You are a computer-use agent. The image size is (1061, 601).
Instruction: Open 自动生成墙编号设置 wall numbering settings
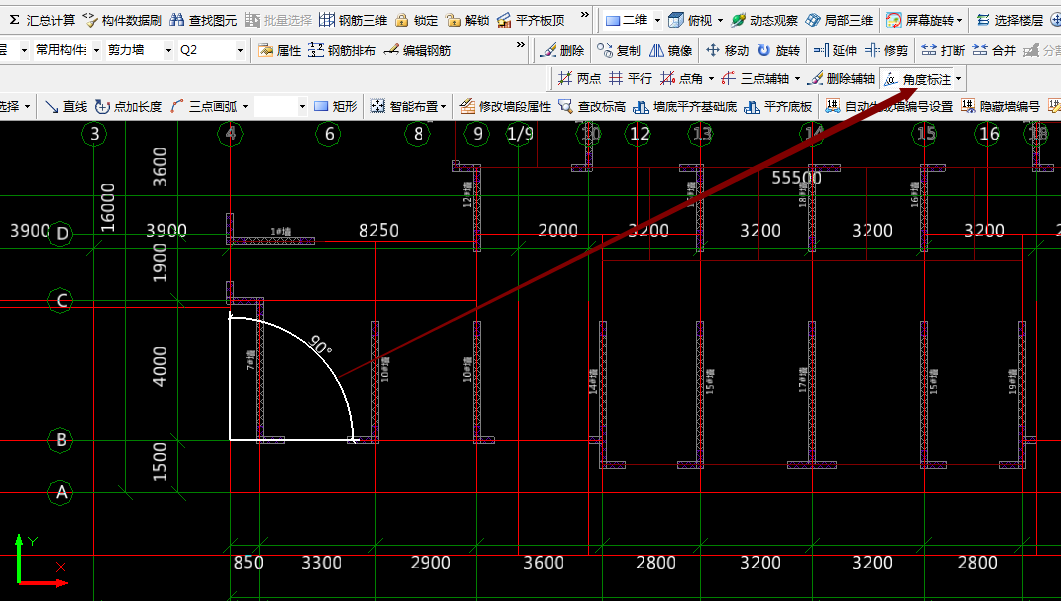point(889,106)
